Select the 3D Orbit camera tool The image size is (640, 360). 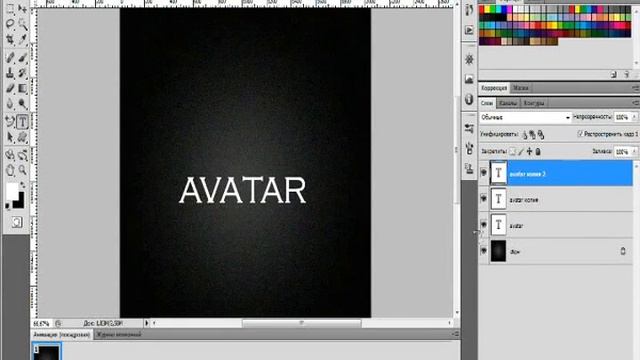[x=23, y=155]
